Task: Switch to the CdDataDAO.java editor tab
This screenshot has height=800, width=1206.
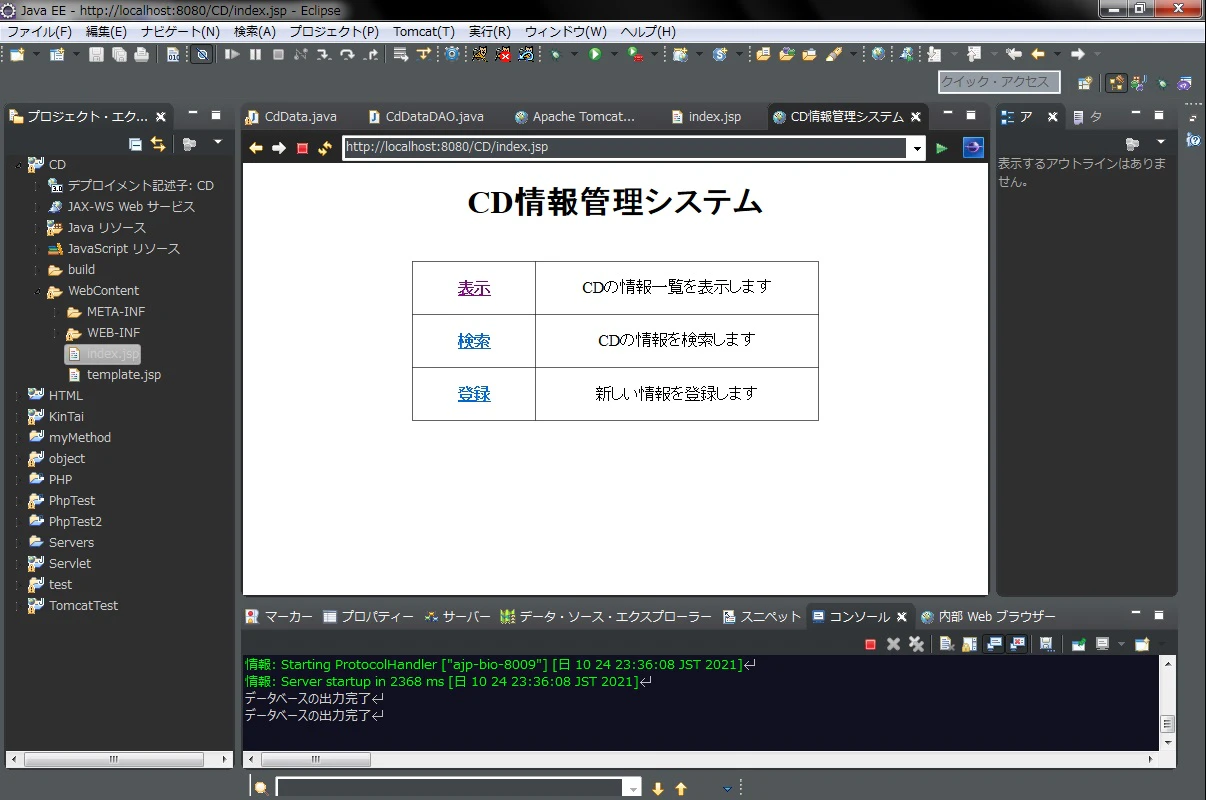Action: [x=426, y=117]
